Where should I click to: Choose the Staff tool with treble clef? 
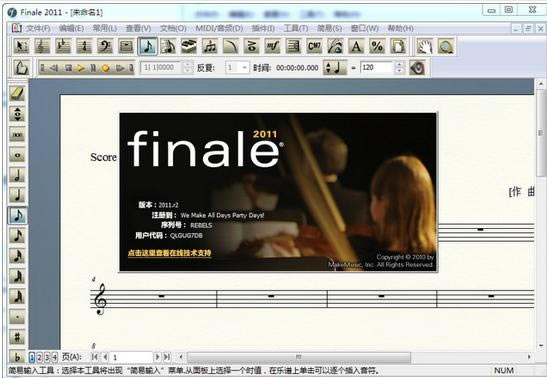point(42,46)
